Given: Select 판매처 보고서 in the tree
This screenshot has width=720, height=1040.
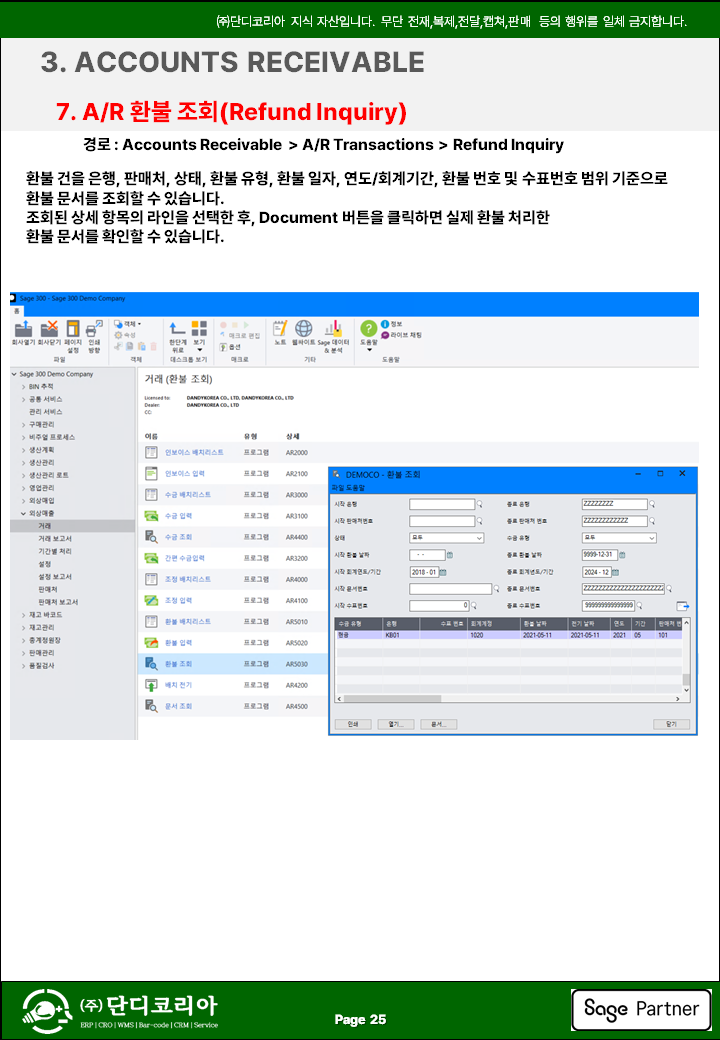Looking at the screenshot, I should [58, 602].
